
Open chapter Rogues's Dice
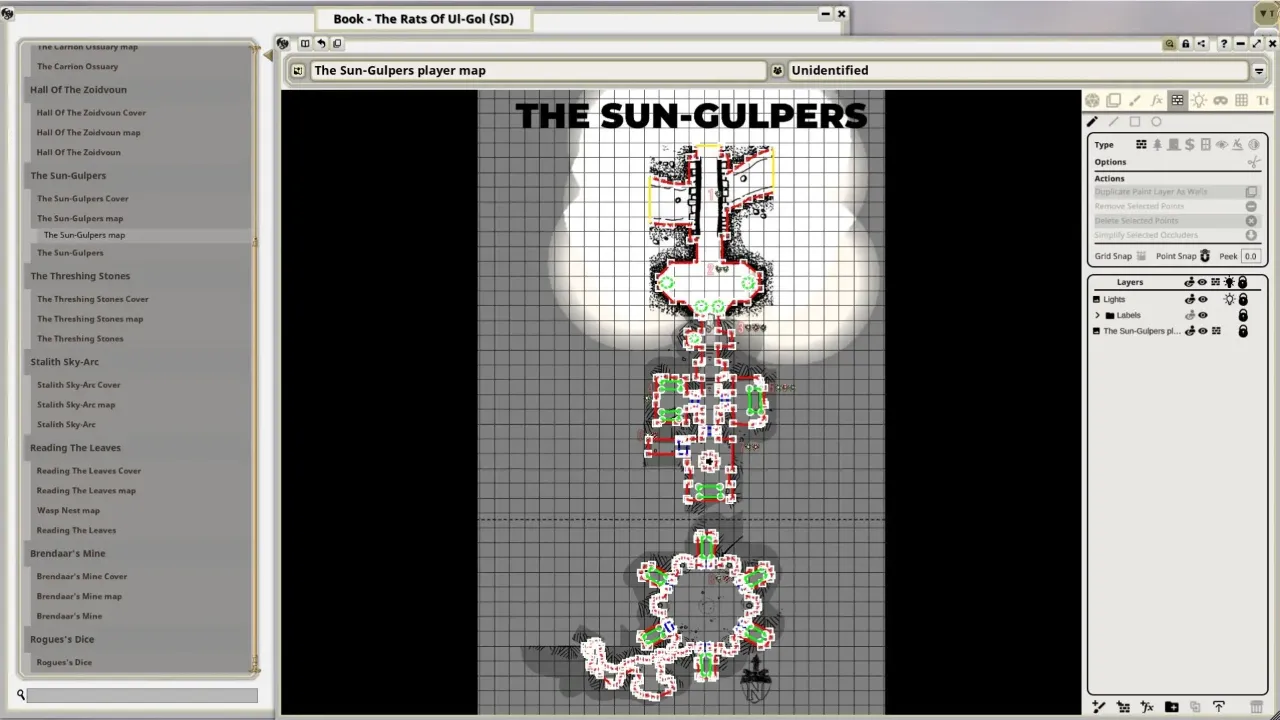(x=62, y=639)
